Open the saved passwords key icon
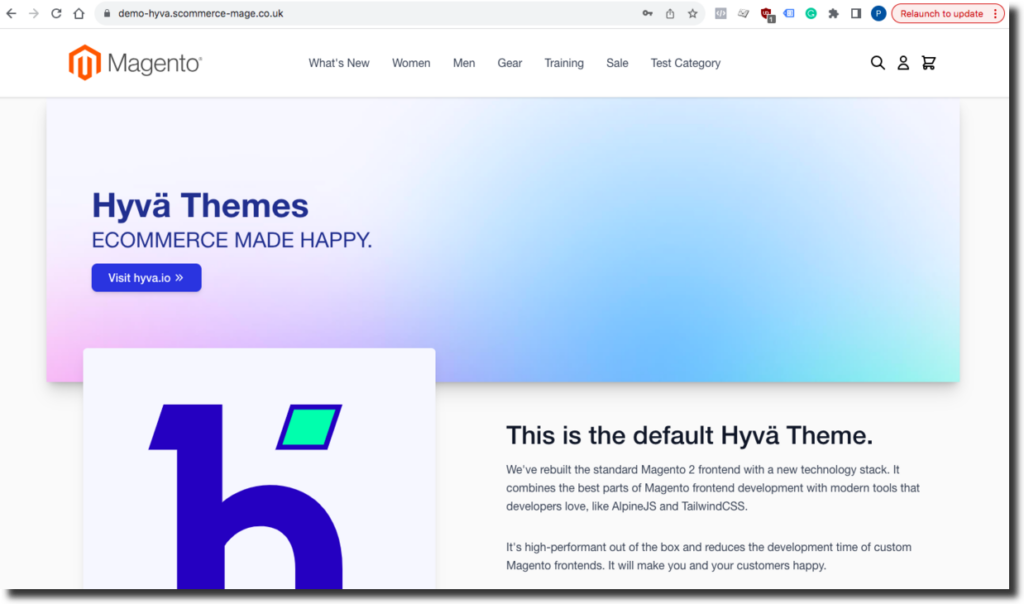1024x604 pixels. point(647,14)
